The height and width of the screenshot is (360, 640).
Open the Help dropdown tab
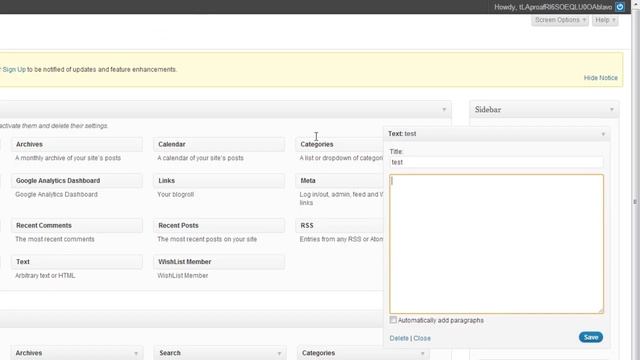click(x=605, y=20)
